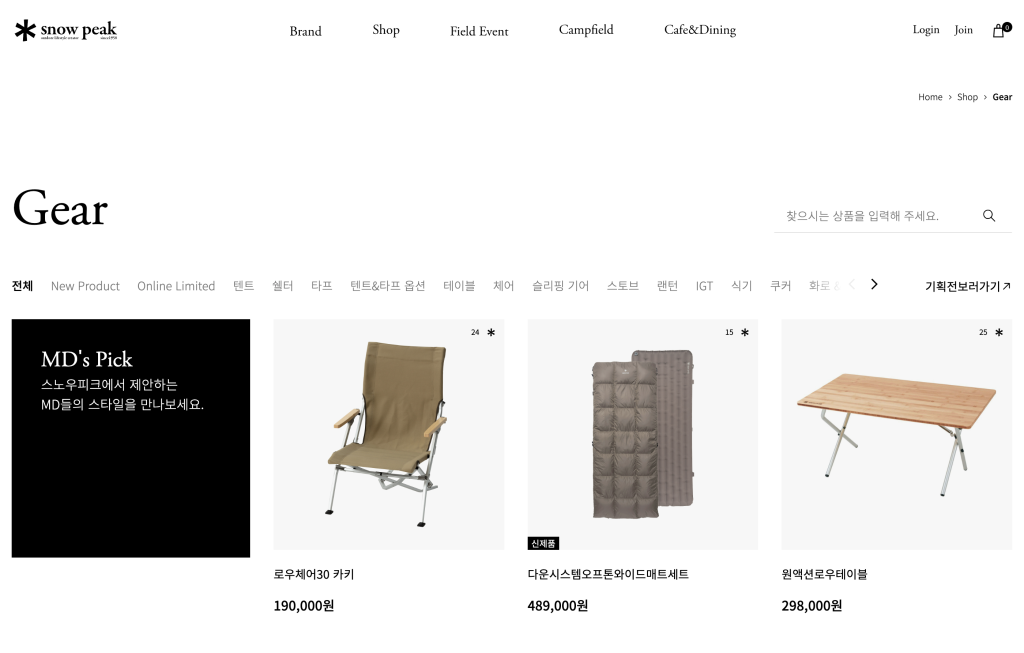1024x653 pixels.
Task: Click the Login link
Action: (926, 30)
